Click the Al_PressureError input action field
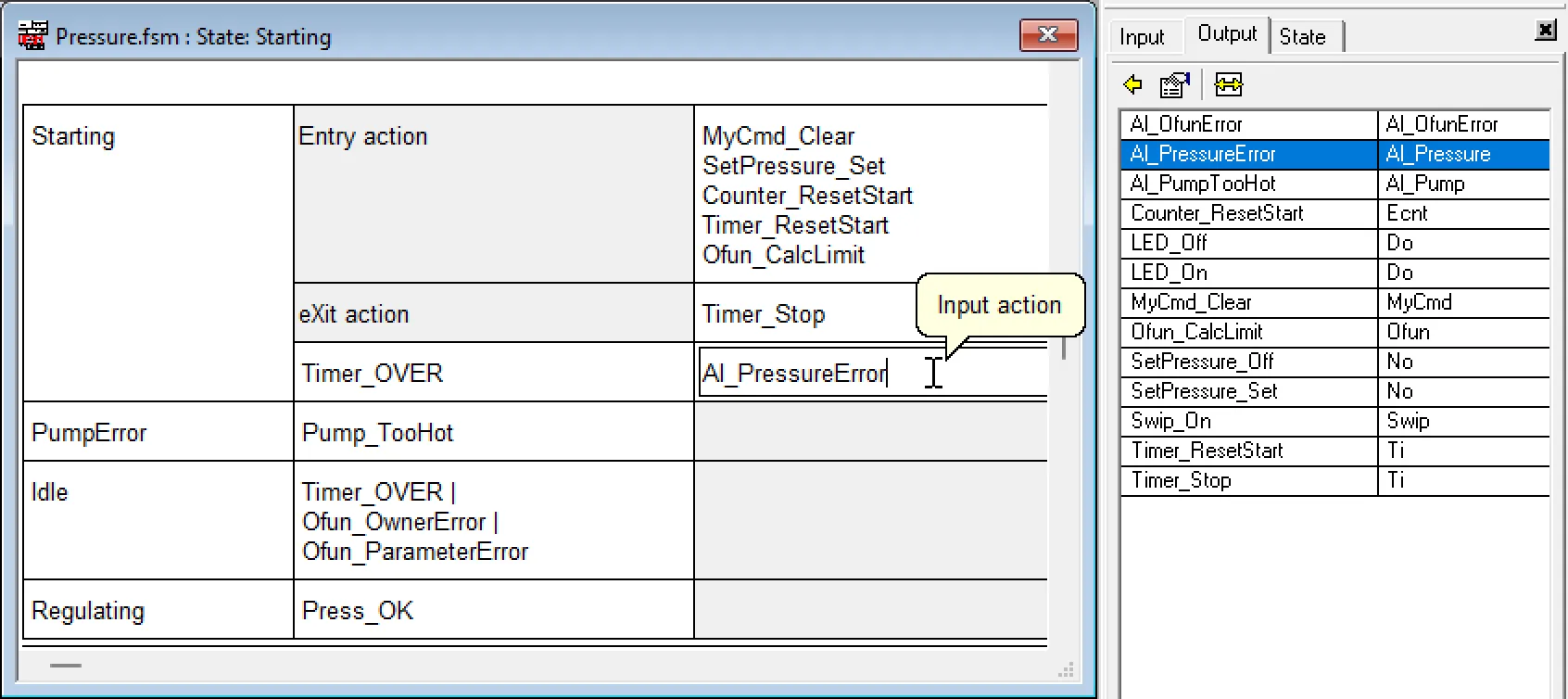The image size is (1568, 699). point(873,373)
